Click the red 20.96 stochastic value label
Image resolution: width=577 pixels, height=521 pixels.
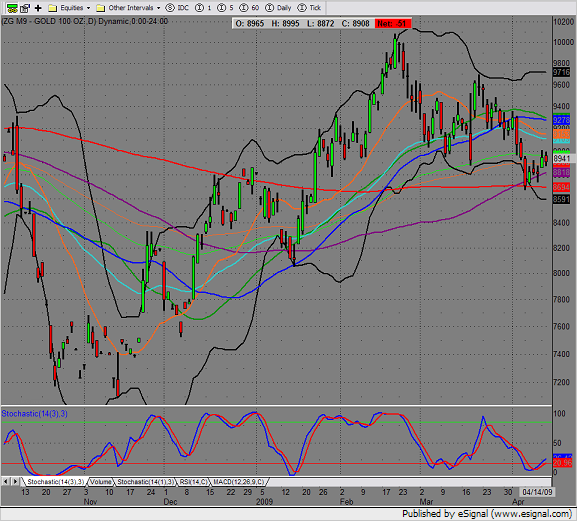coord(562,462)
